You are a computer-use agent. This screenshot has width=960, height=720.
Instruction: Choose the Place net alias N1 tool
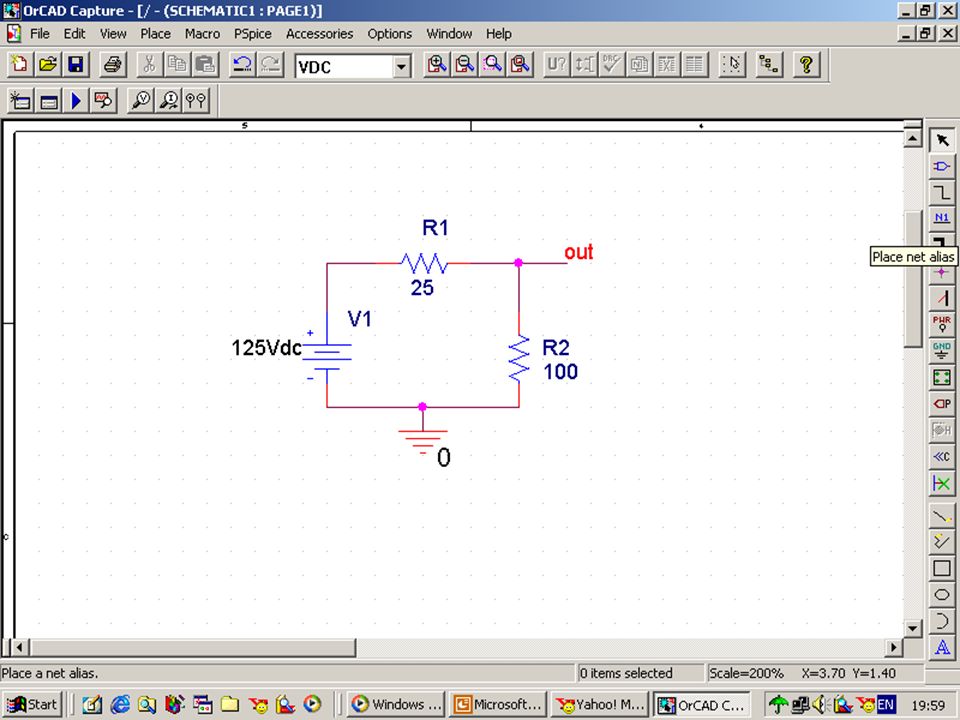pyautogui.click(x=942, y=219)
